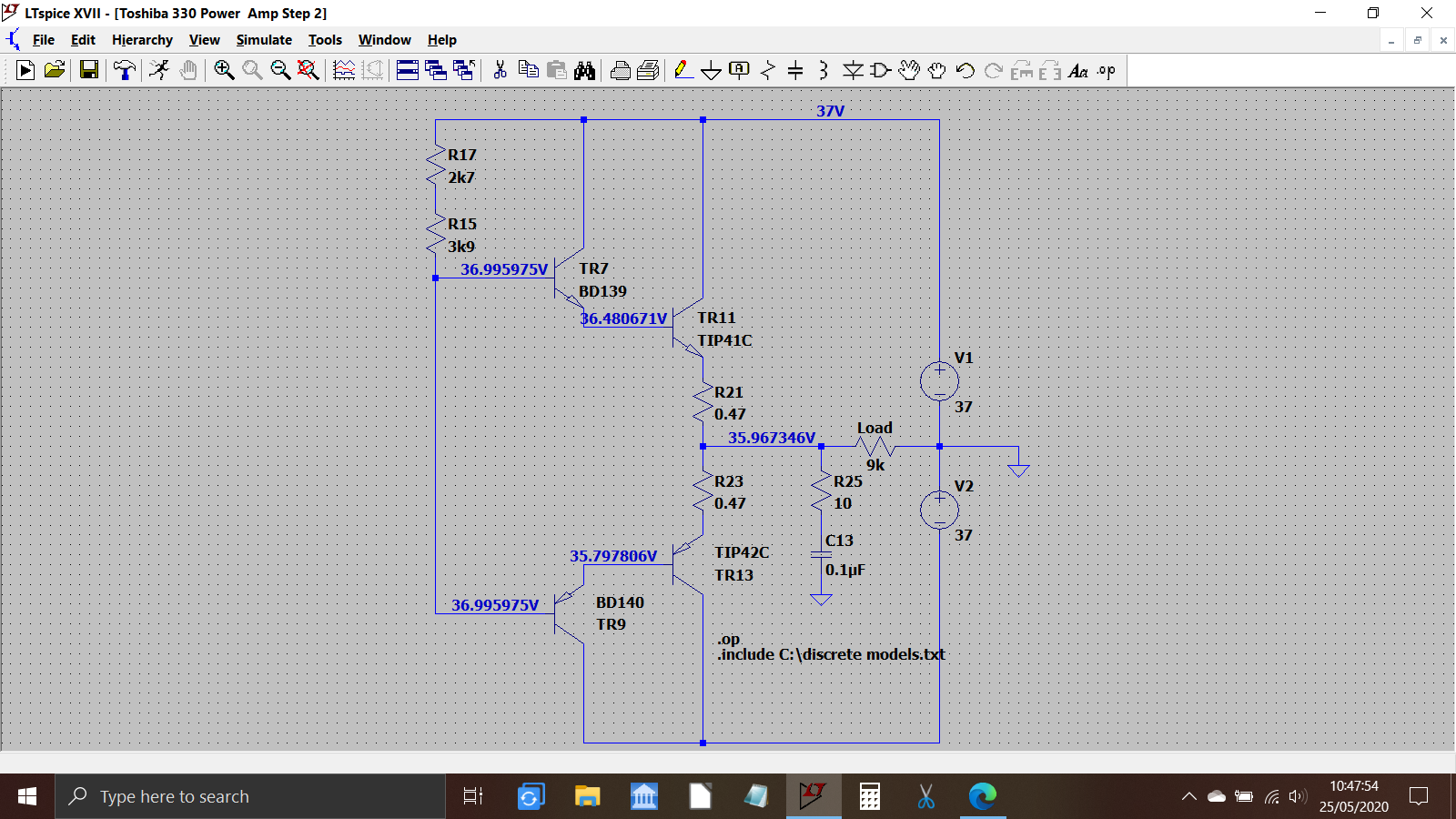The width and height of the screenshot is (1456, 819).
Task: Click the Windows taskbar search box
Action: [x=250, y=796]
